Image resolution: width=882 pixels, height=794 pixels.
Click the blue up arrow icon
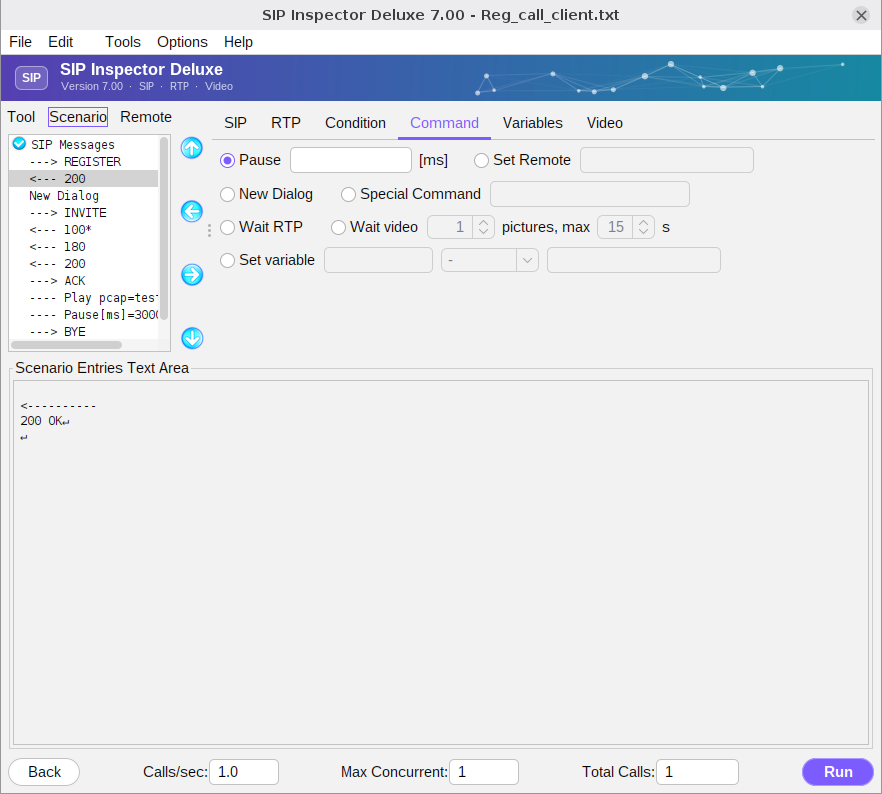point(192,148)
